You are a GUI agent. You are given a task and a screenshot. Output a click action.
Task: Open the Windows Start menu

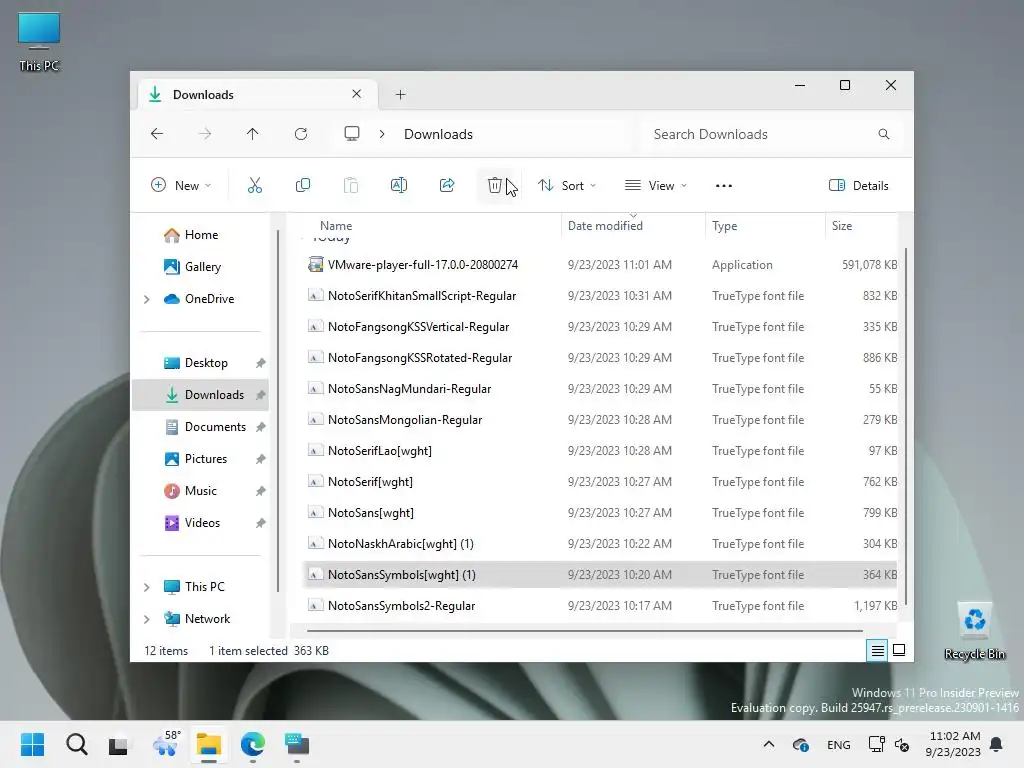click(x=33, y=744)
